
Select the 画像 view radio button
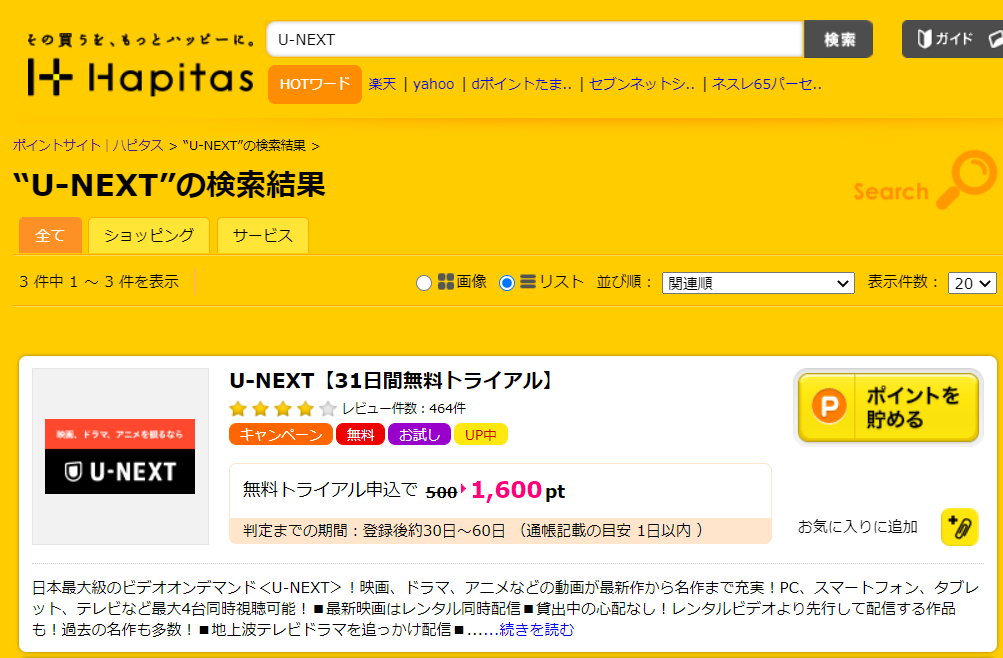(423, 283)
